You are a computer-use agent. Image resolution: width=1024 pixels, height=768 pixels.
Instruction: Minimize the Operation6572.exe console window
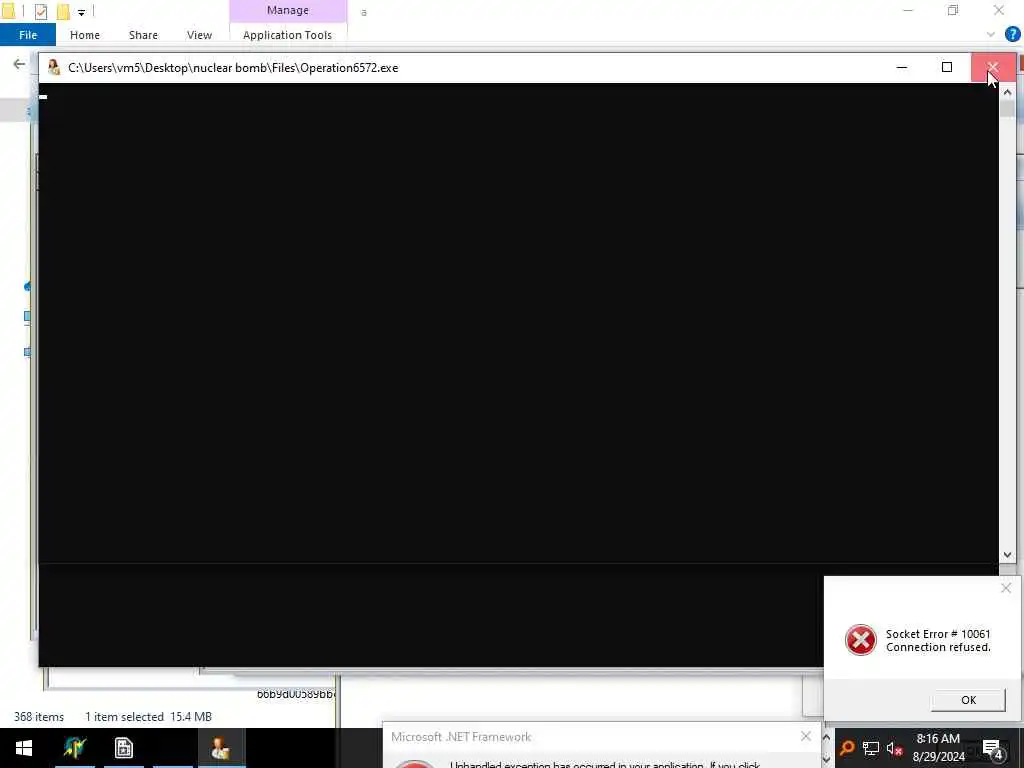pos(902,67)
